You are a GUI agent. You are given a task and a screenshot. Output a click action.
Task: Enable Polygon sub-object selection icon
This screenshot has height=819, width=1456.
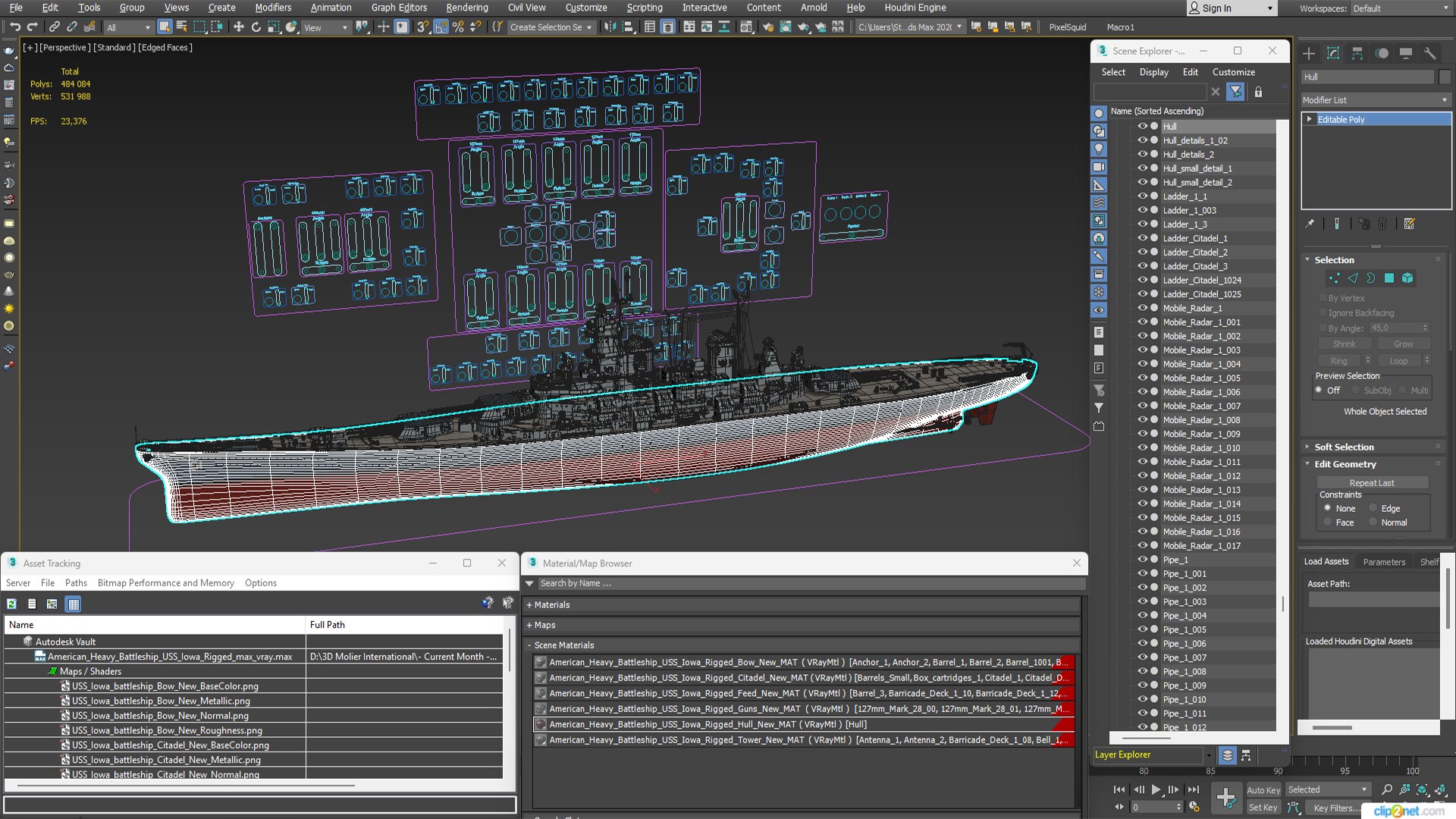pyautogui.click(x=1389, y=278)
